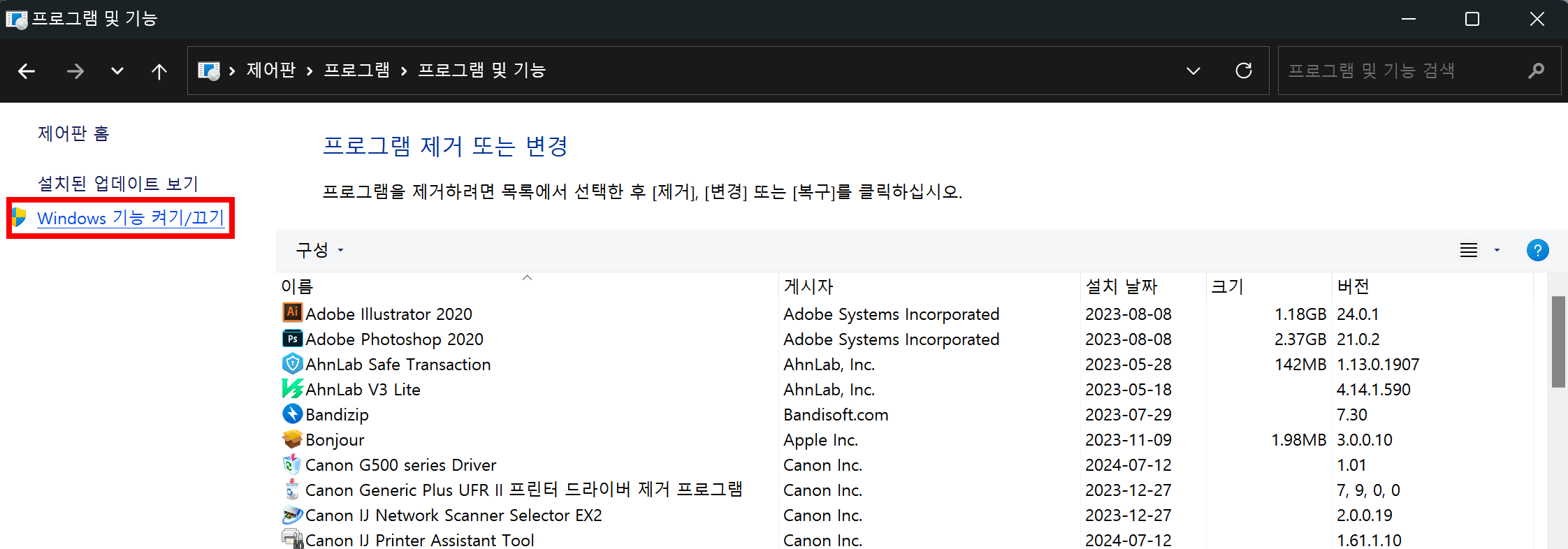
Task: Change view with the list view icon
Action: point(1469,250)
